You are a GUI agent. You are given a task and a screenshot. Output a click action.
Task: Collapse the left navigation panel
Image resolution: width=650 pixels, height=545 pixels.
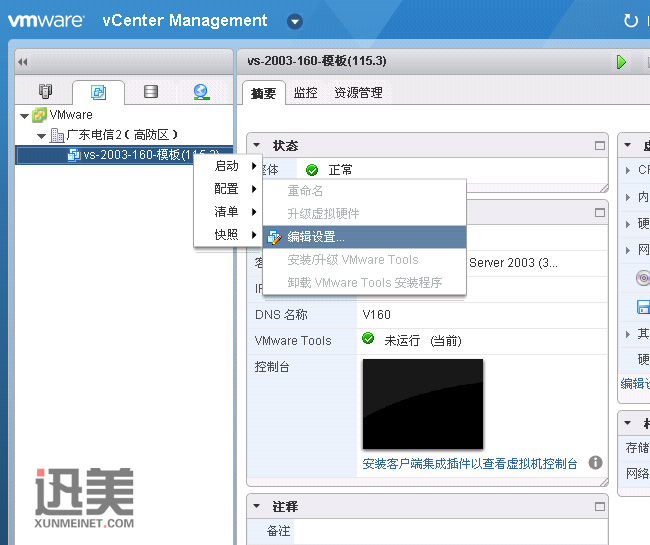pos(23,62)
